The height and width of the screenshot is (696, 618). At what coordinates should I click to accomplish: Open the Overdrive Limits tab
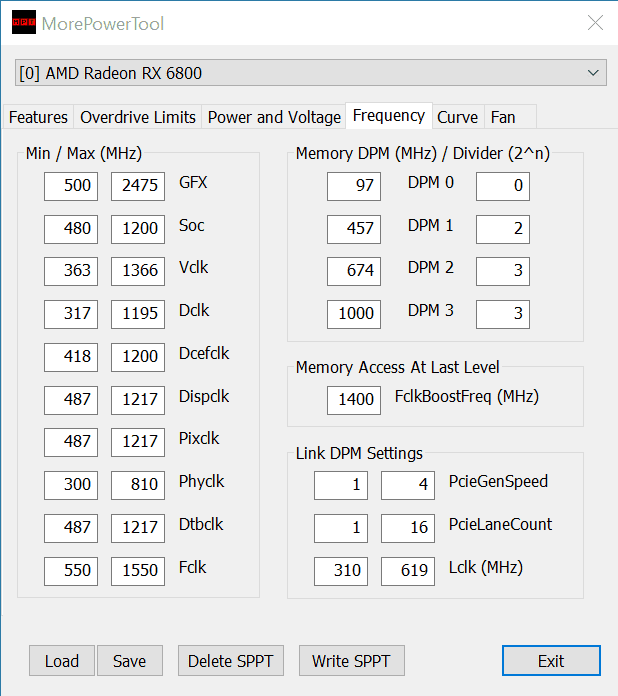(138, 117)
